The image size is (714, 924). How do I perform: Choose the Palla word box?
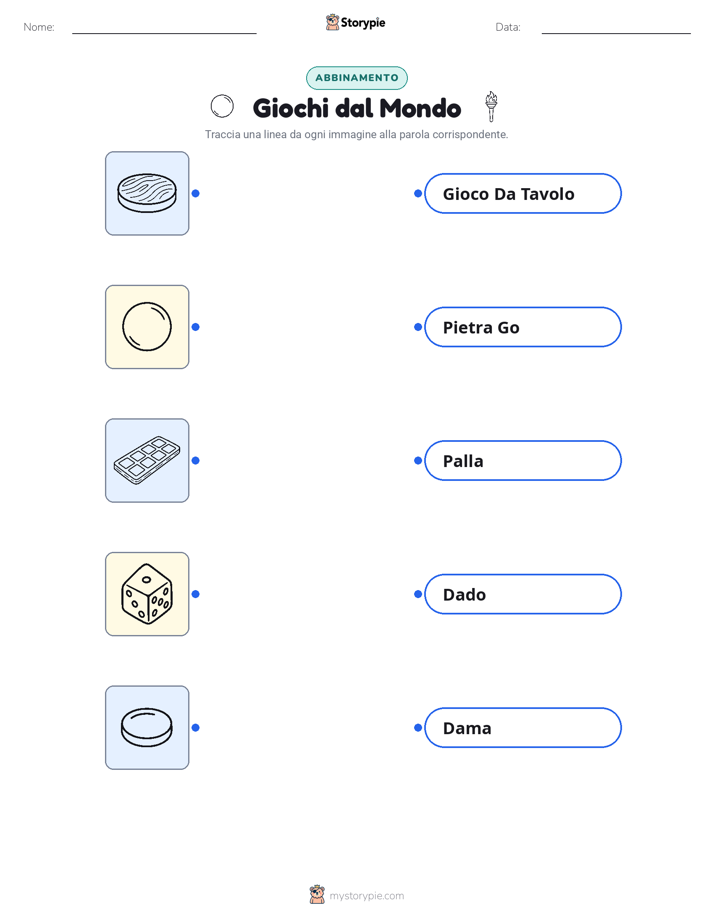coord(523,460)
